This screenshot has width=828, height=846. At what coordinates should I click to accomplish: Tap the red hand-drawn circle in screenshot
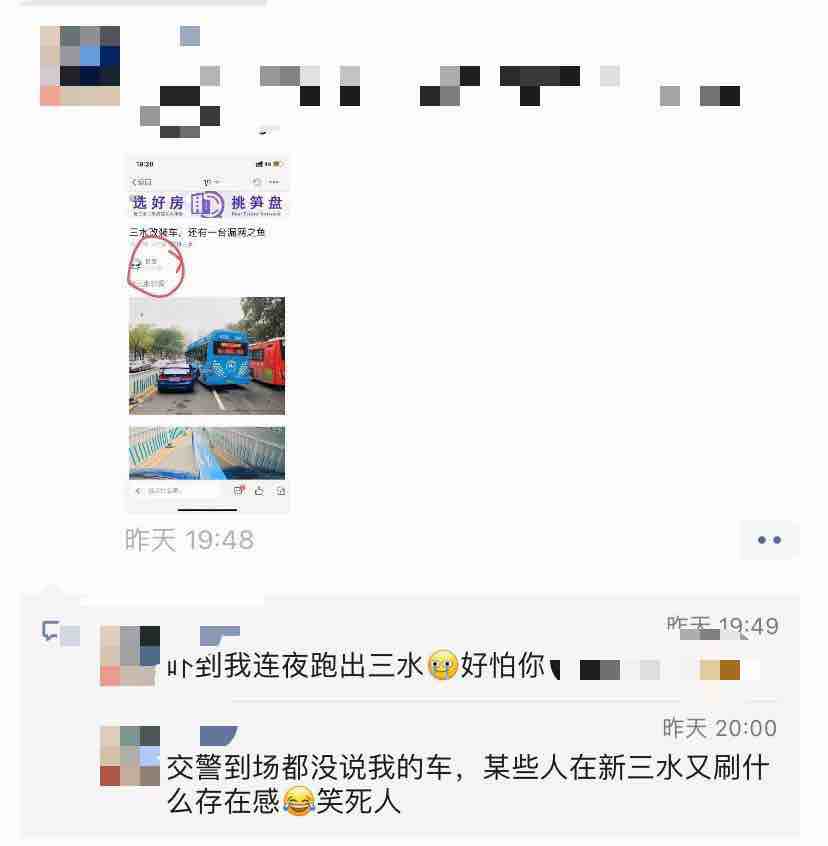[156, 267]
